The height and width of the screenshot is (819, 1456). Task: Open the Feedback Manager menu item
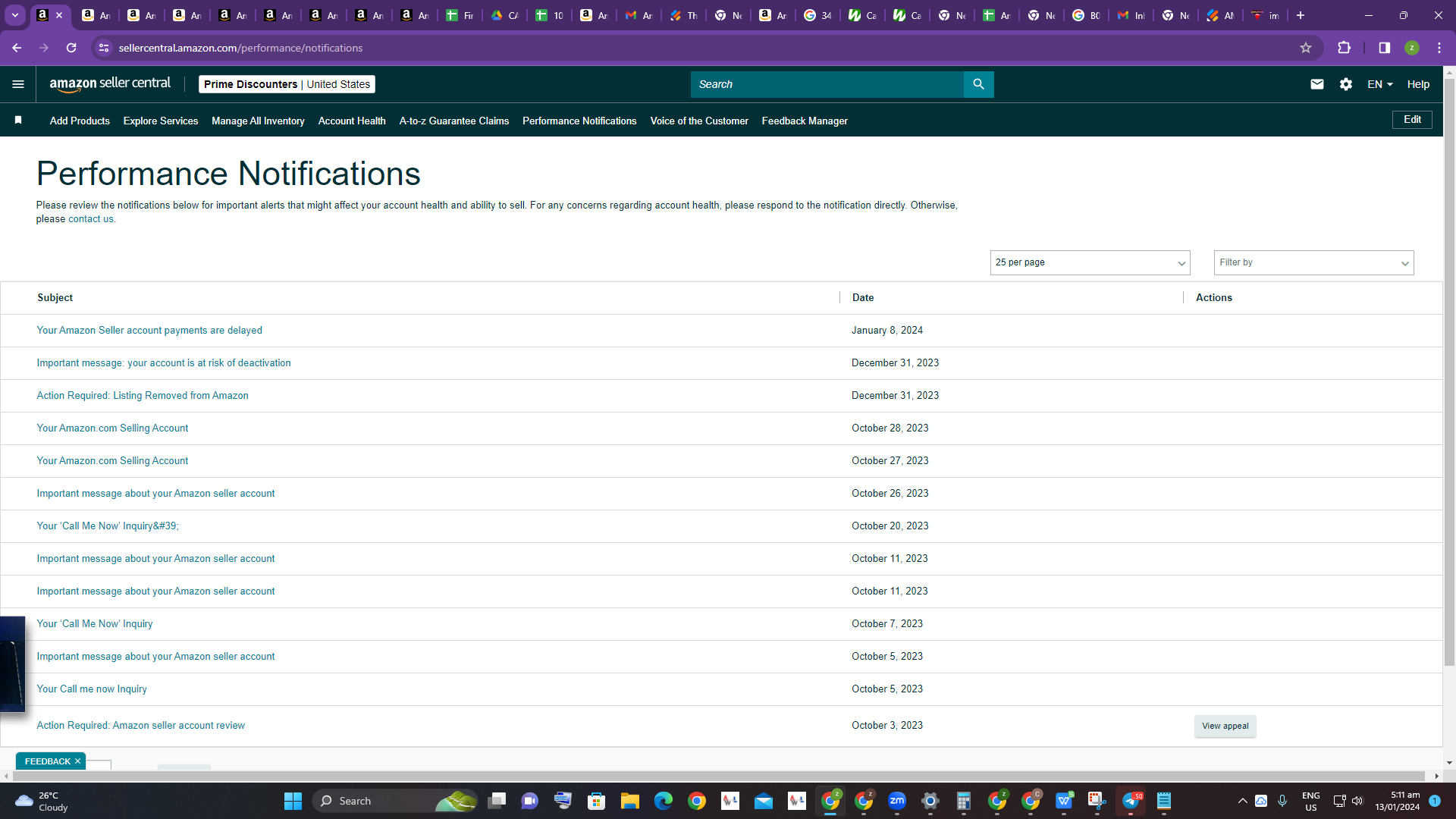click(805, 121)
